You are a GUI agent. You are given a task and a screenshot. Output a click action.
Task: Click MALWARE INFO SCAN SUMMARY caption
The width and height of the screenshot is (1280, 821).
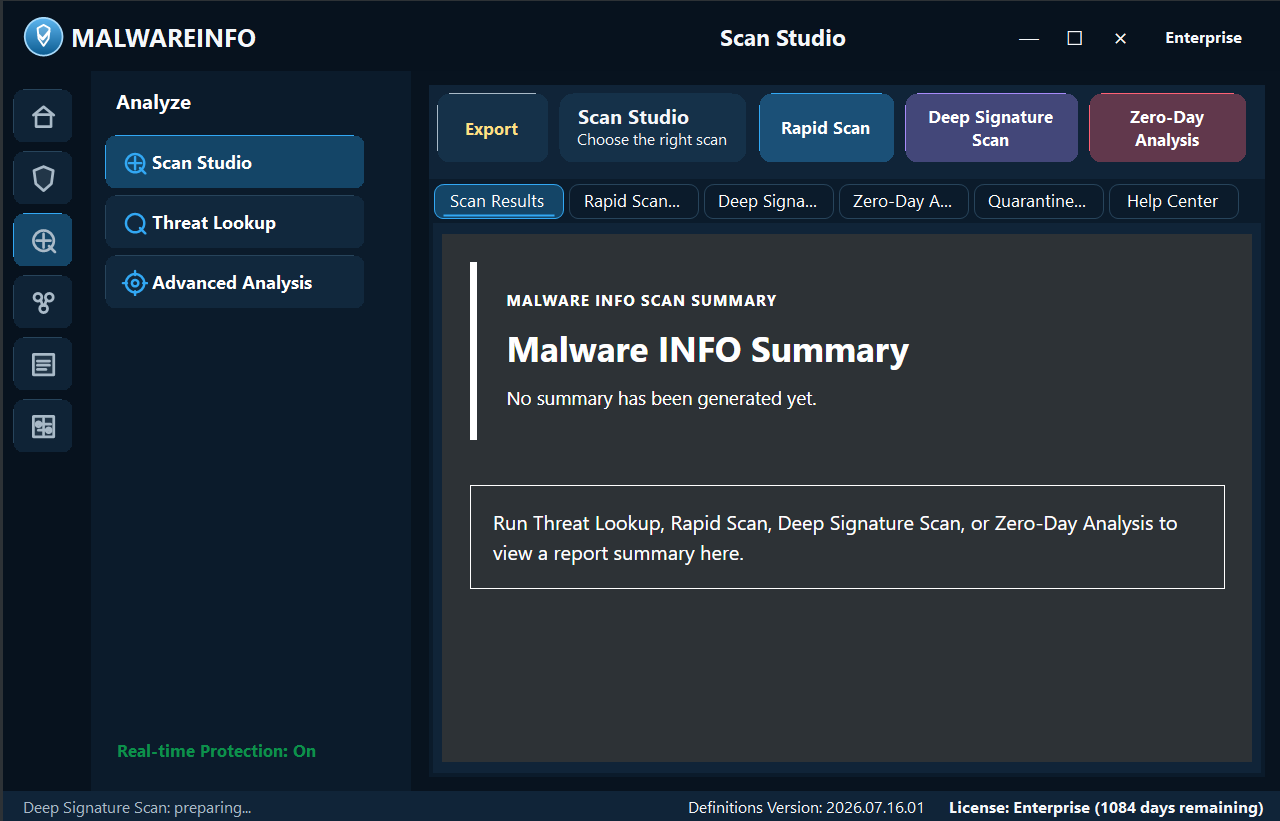(x=641, y=300)
